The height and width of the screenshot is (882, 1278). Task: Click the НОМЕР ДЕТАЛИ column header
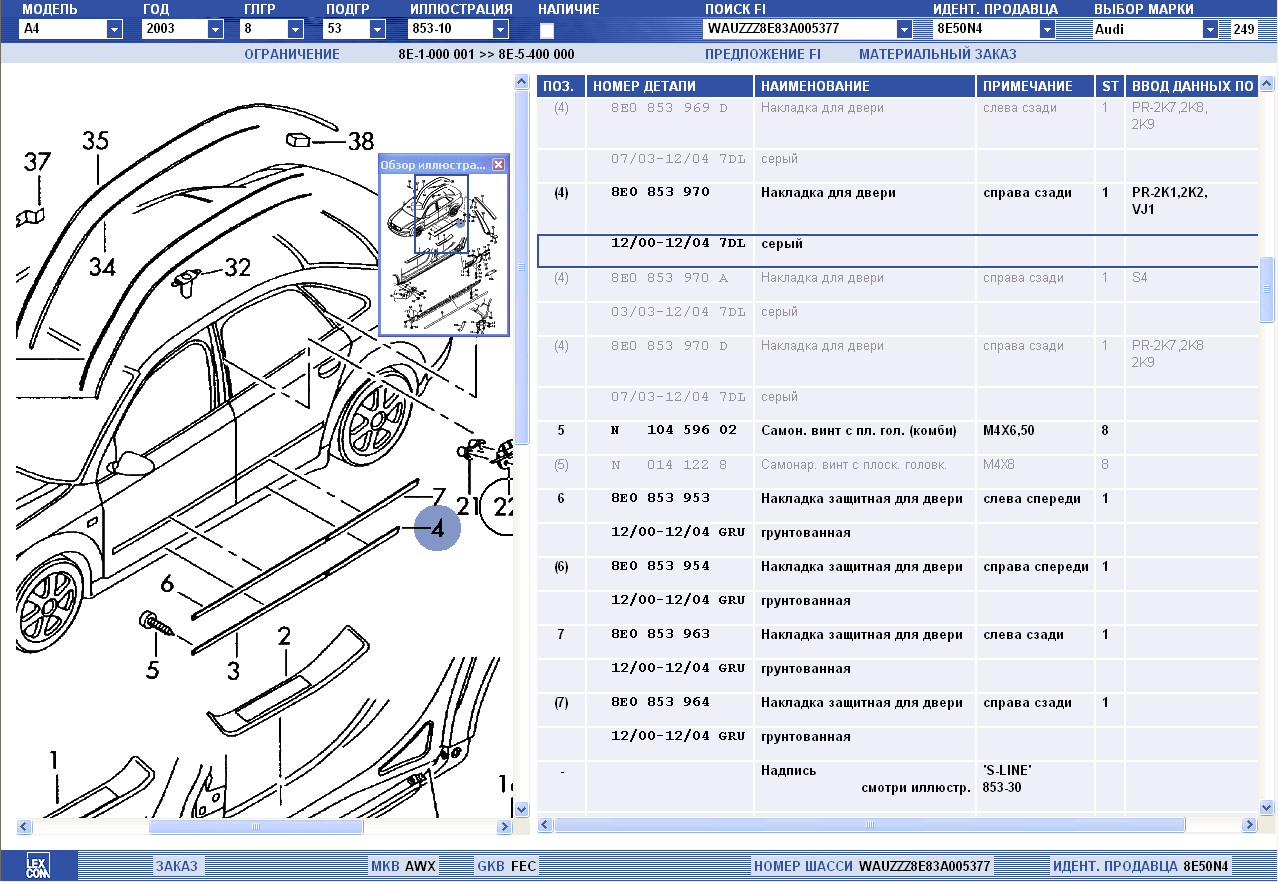(644, 87)
